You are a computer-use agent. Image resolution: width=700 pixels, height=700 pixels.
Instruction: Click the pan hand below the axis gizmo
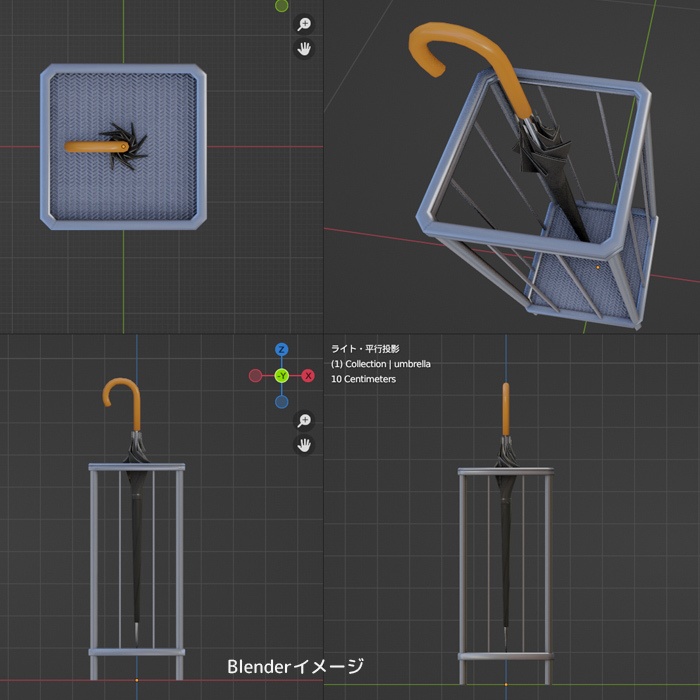[304, 445]
